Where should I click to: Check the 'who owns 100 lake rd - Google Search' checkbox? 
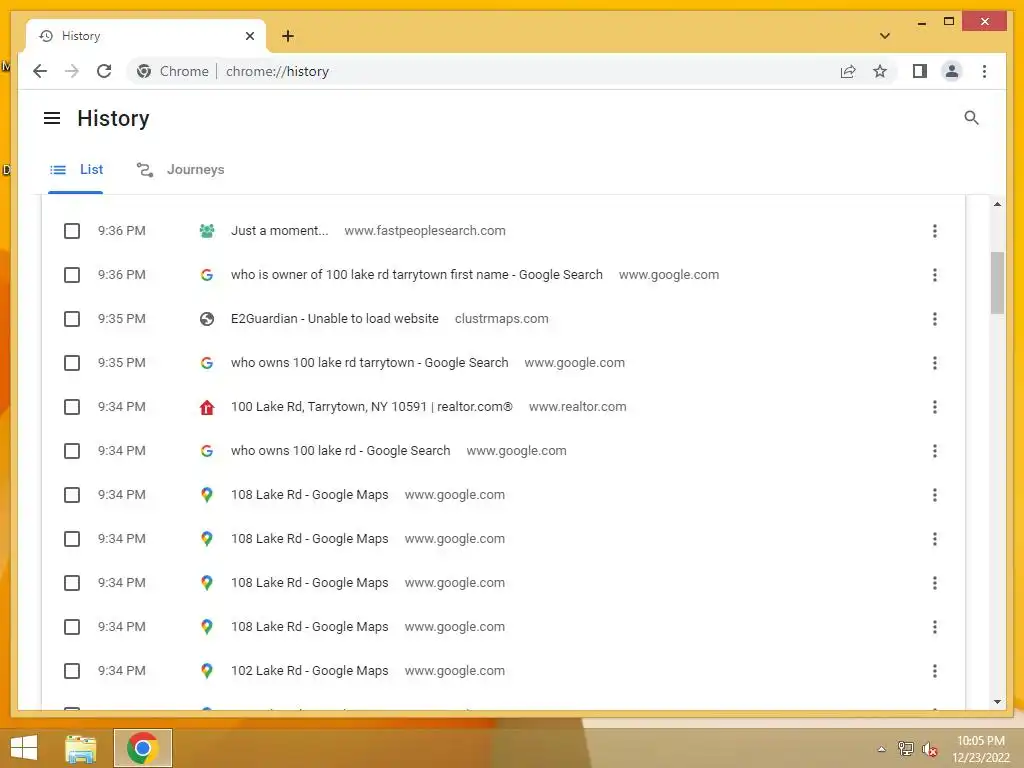pyautogui.click(x=72, y=451)
